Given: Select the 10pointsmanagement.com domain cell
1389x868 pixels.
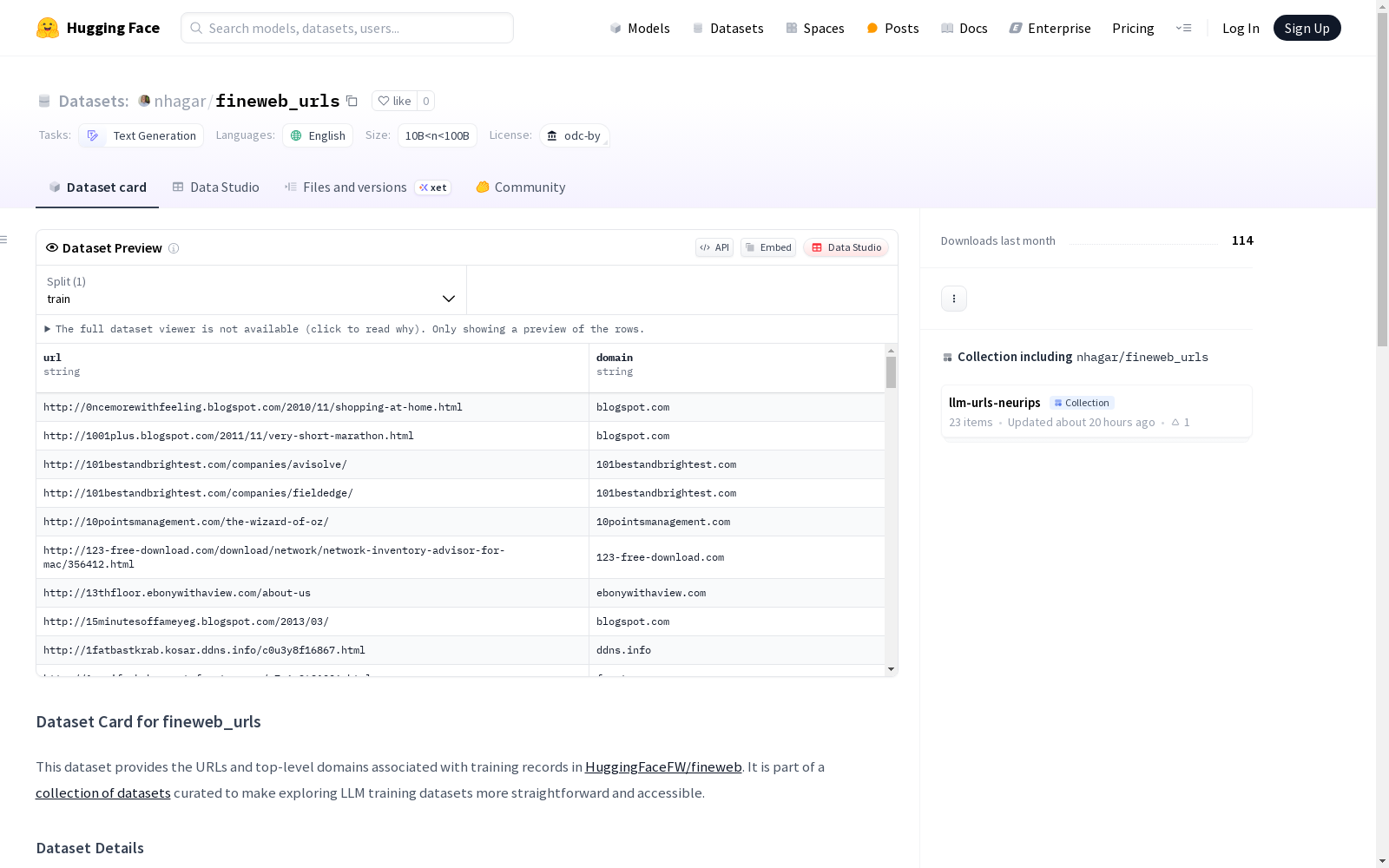Looking at the screenshot, I should point(737,522).
